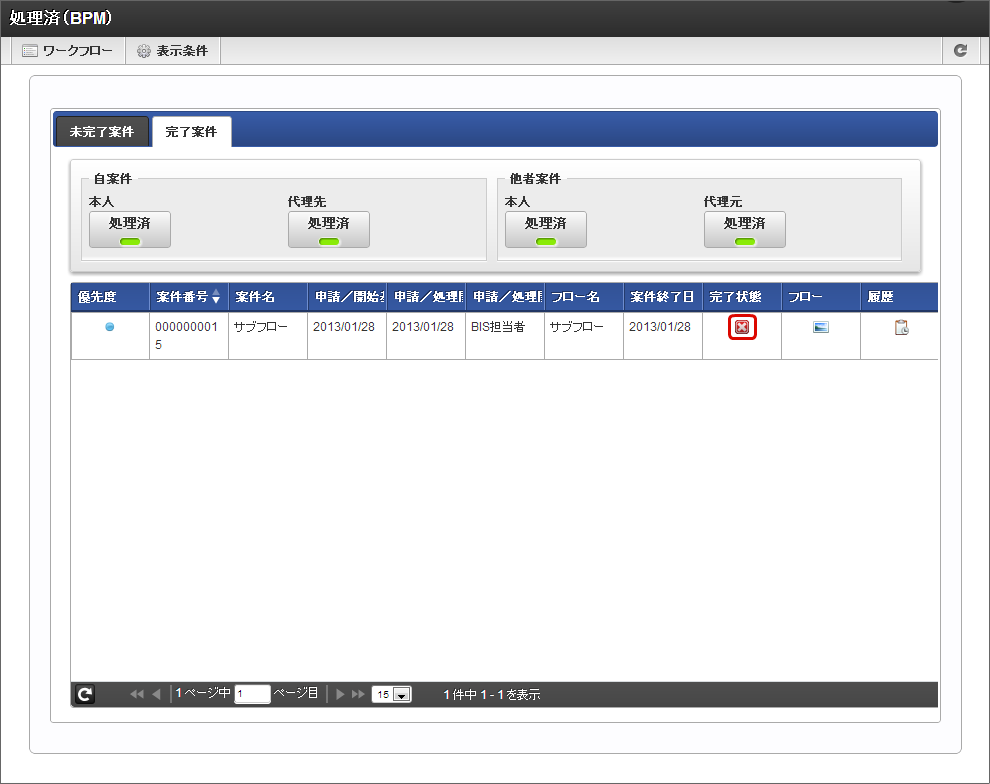Screen dimensions: 990x784
Task: Open the flow diagram icon for サブフロー
Action: point(821,327)
